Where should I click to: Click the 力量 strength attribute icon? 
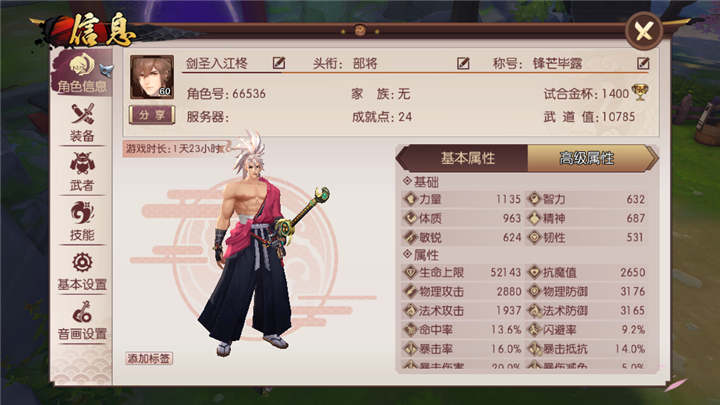click(410, 199)
